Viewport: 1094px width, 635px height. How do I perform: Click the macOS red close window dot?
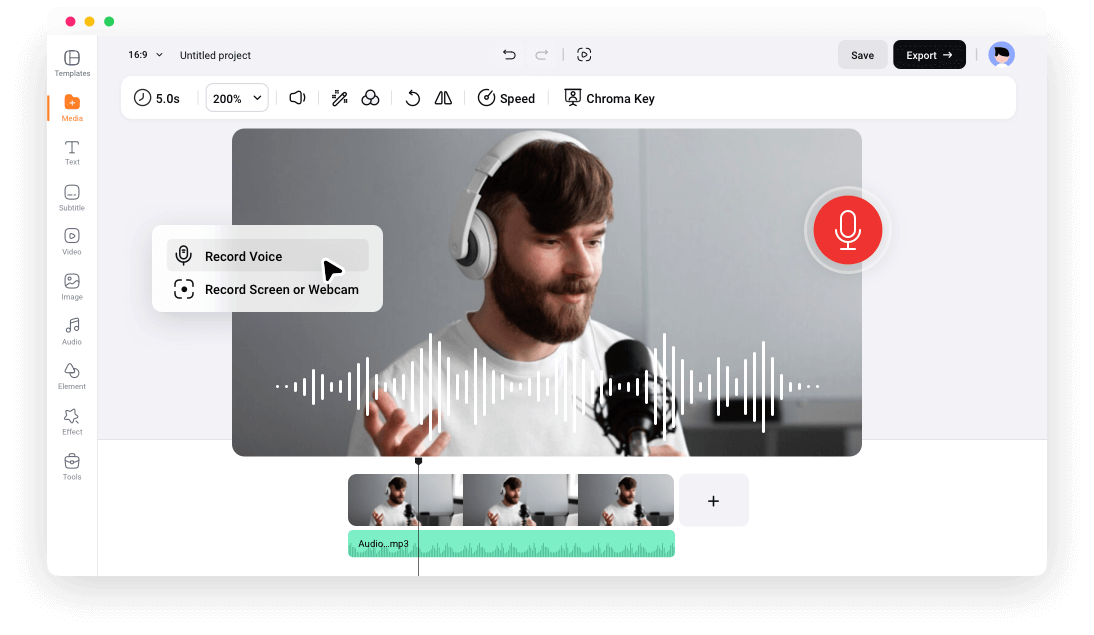(70, 21)
